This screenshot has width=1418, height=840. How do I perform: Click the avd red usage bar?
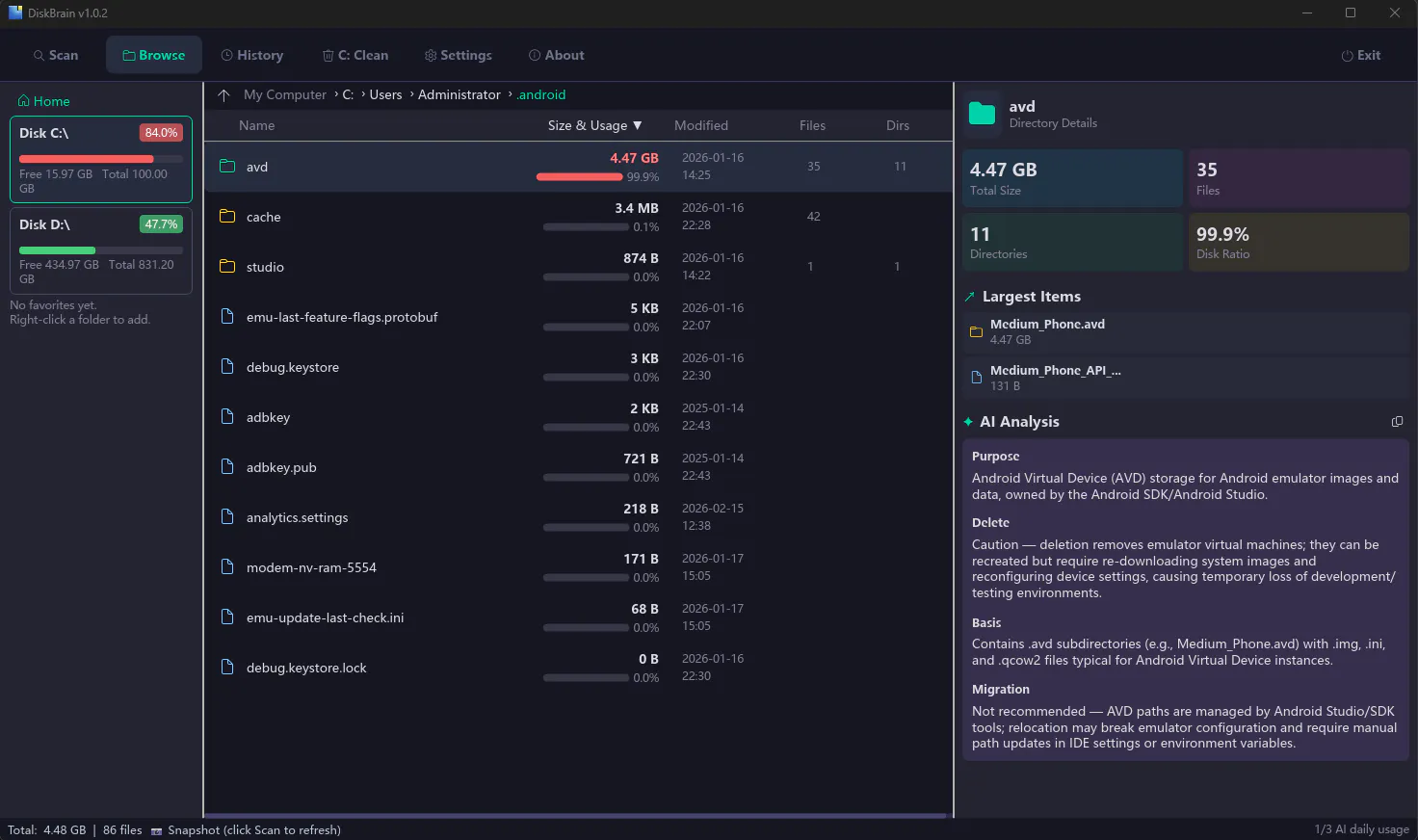coord(579,177)
